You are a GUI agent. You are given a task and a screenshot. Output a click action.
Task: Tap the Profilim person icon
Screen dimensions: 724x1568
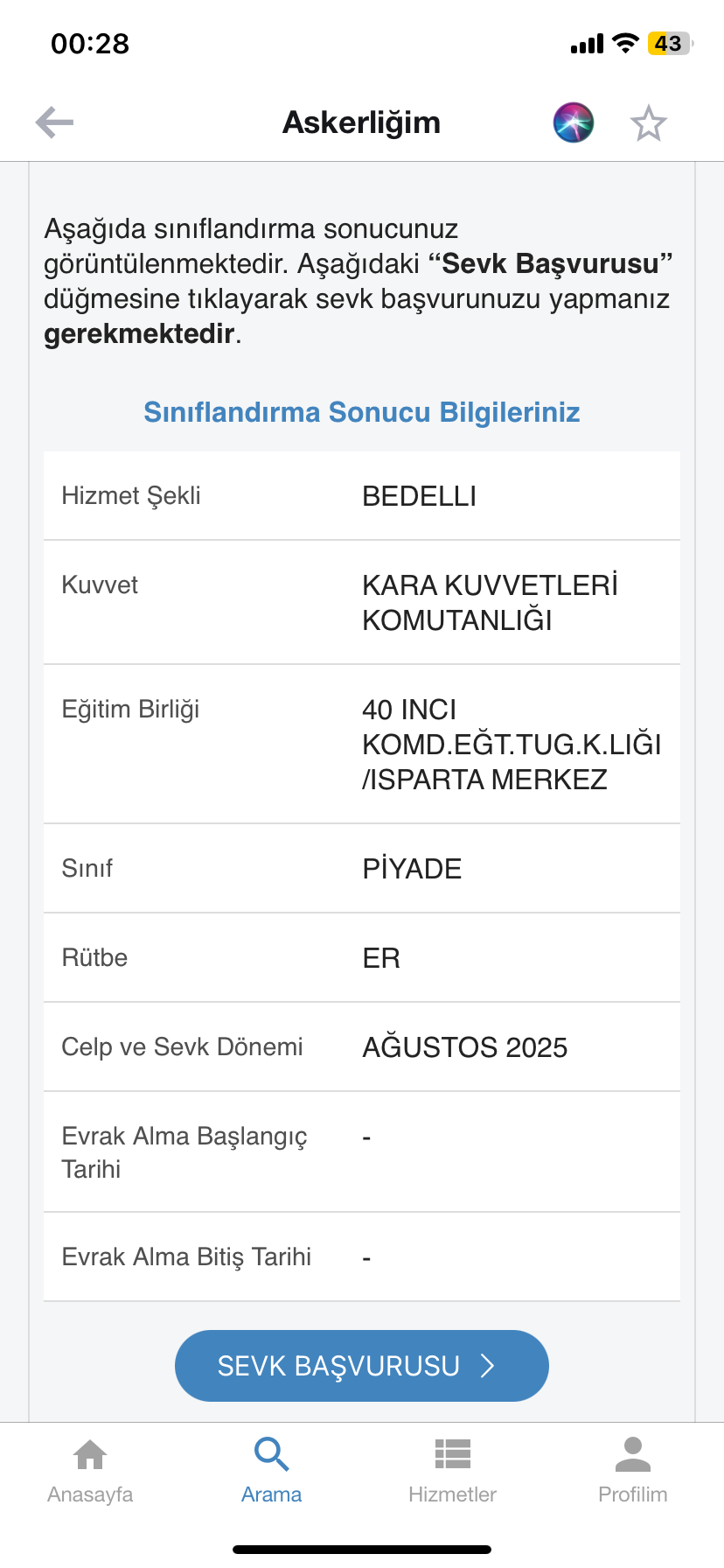pos(633,1454)
